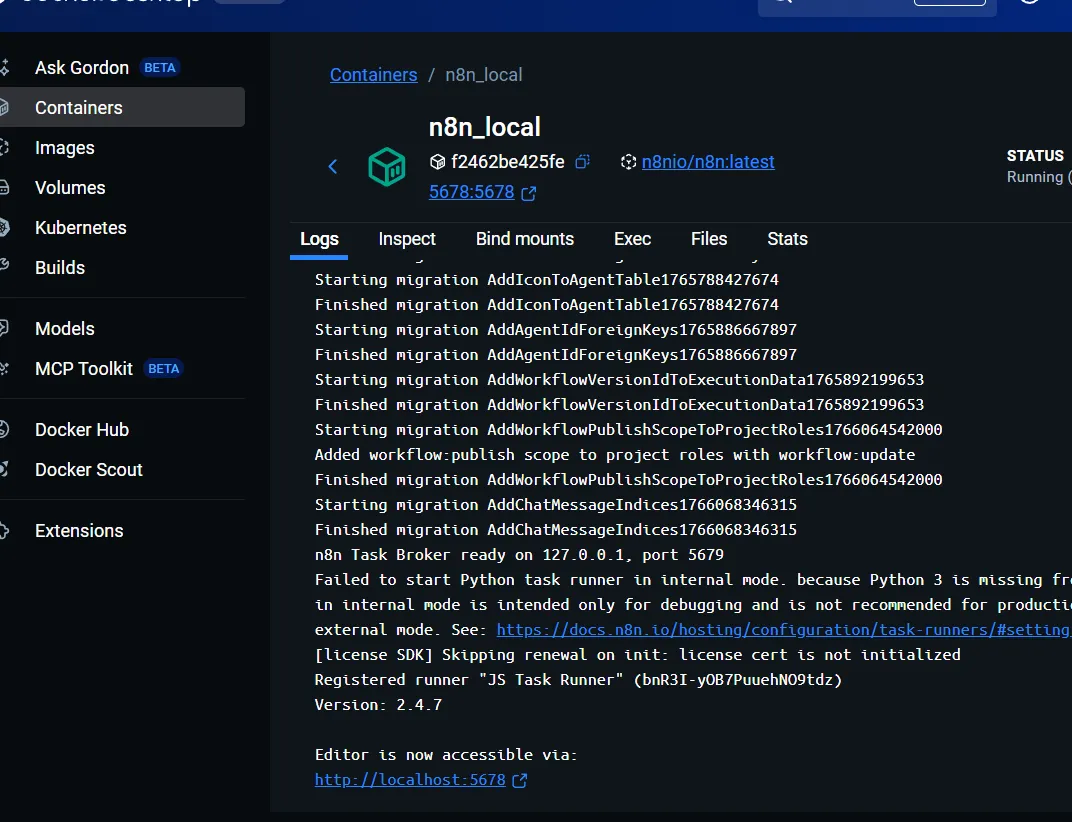Click the MCP Toolkit BETA badge
The height and width of the screenshot is (822, 1072).
click(x=163, y=369)
